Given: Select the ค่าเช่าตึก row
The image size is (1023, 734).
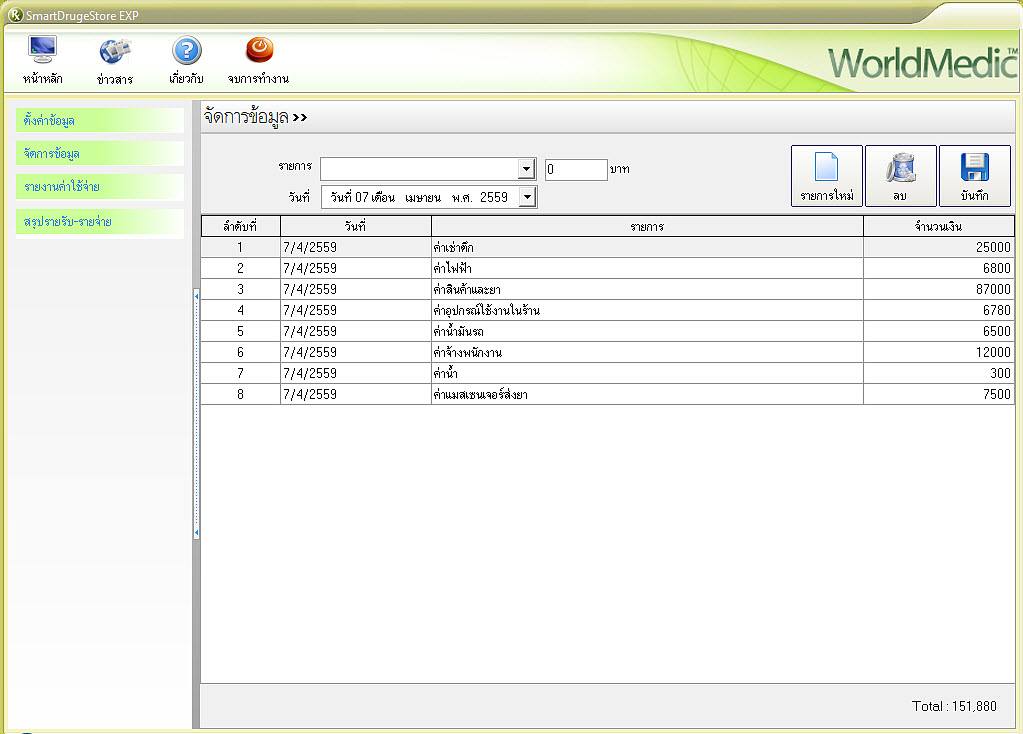Looking at the screenshot, I should click(x=646, y=247).
